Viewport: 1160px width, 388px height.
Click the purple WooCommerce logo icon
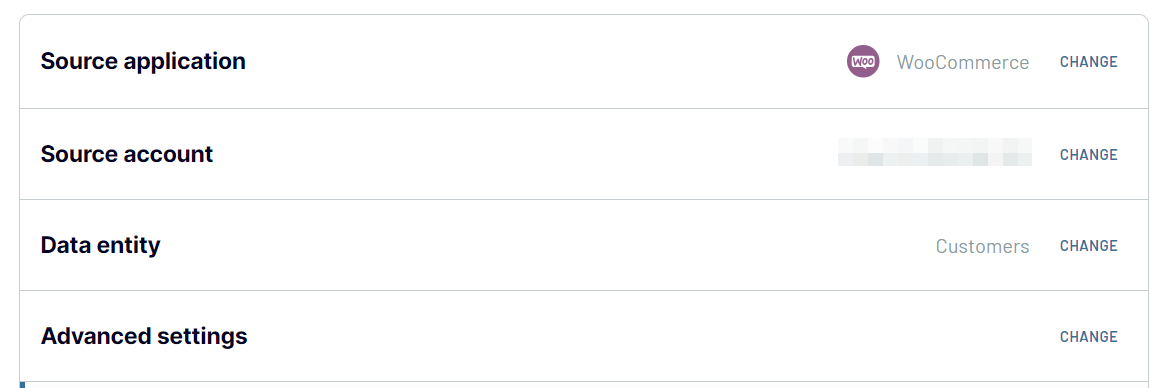(x=863, y=61)
